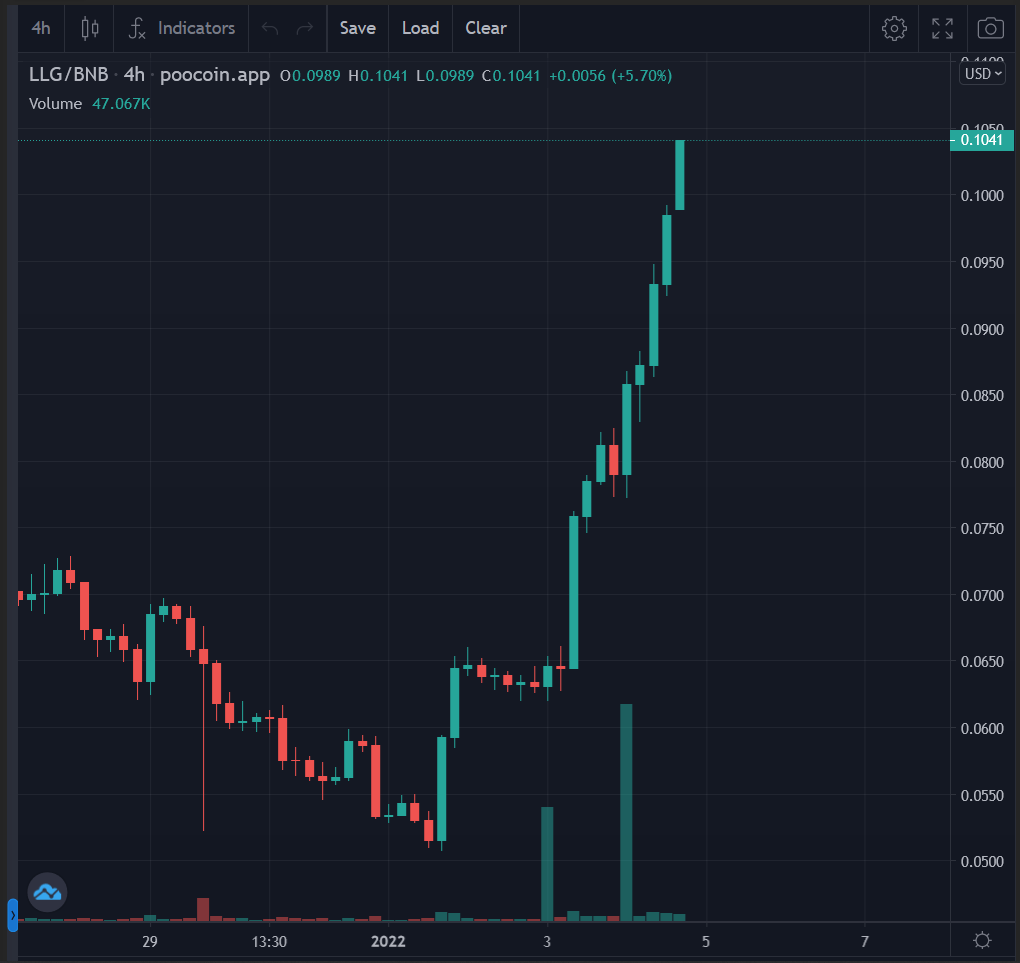Image resolution: width=1020 pixels, height=963 pixels.
Task: Click the 0.0600 price axis label
Action: (982, 728)
